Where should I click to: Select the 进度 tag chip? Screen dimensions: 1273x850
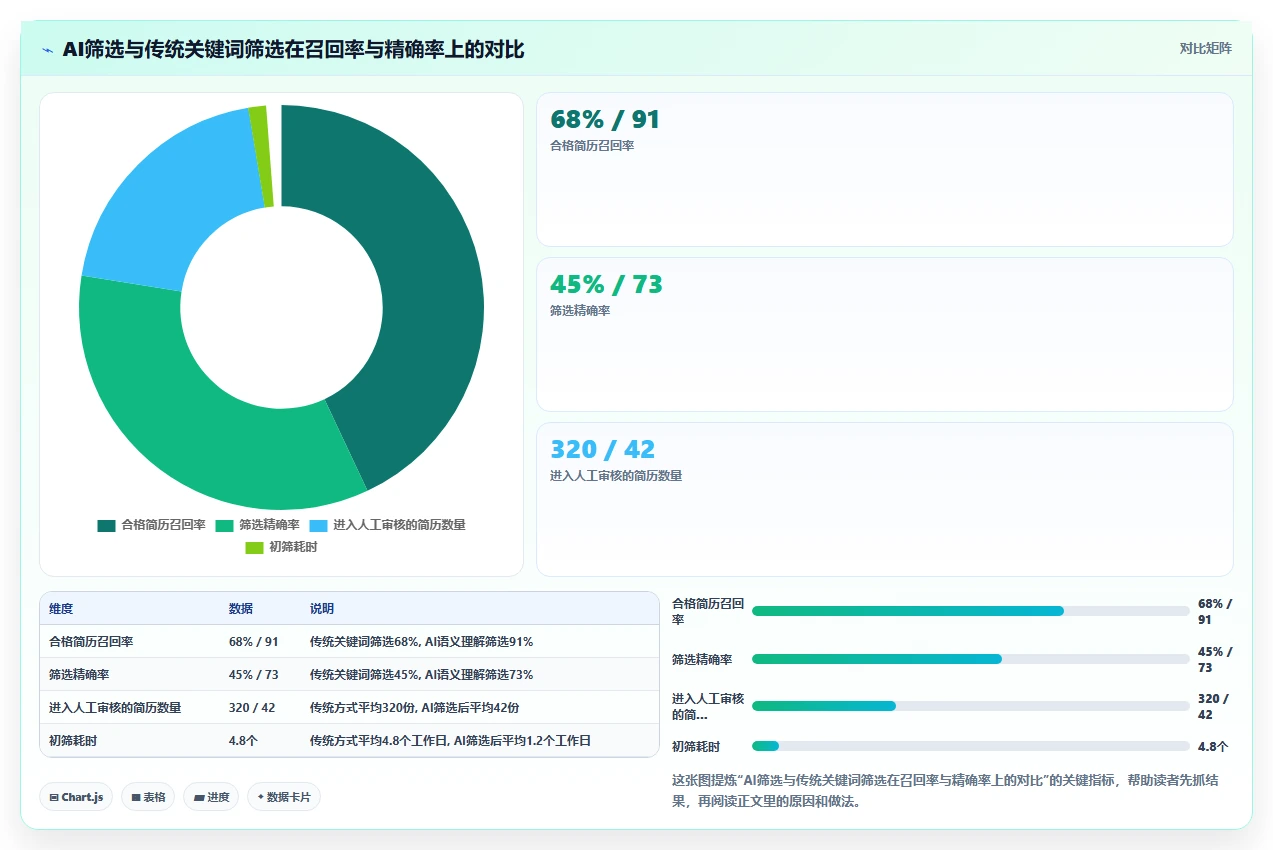(x=211, y=797)
